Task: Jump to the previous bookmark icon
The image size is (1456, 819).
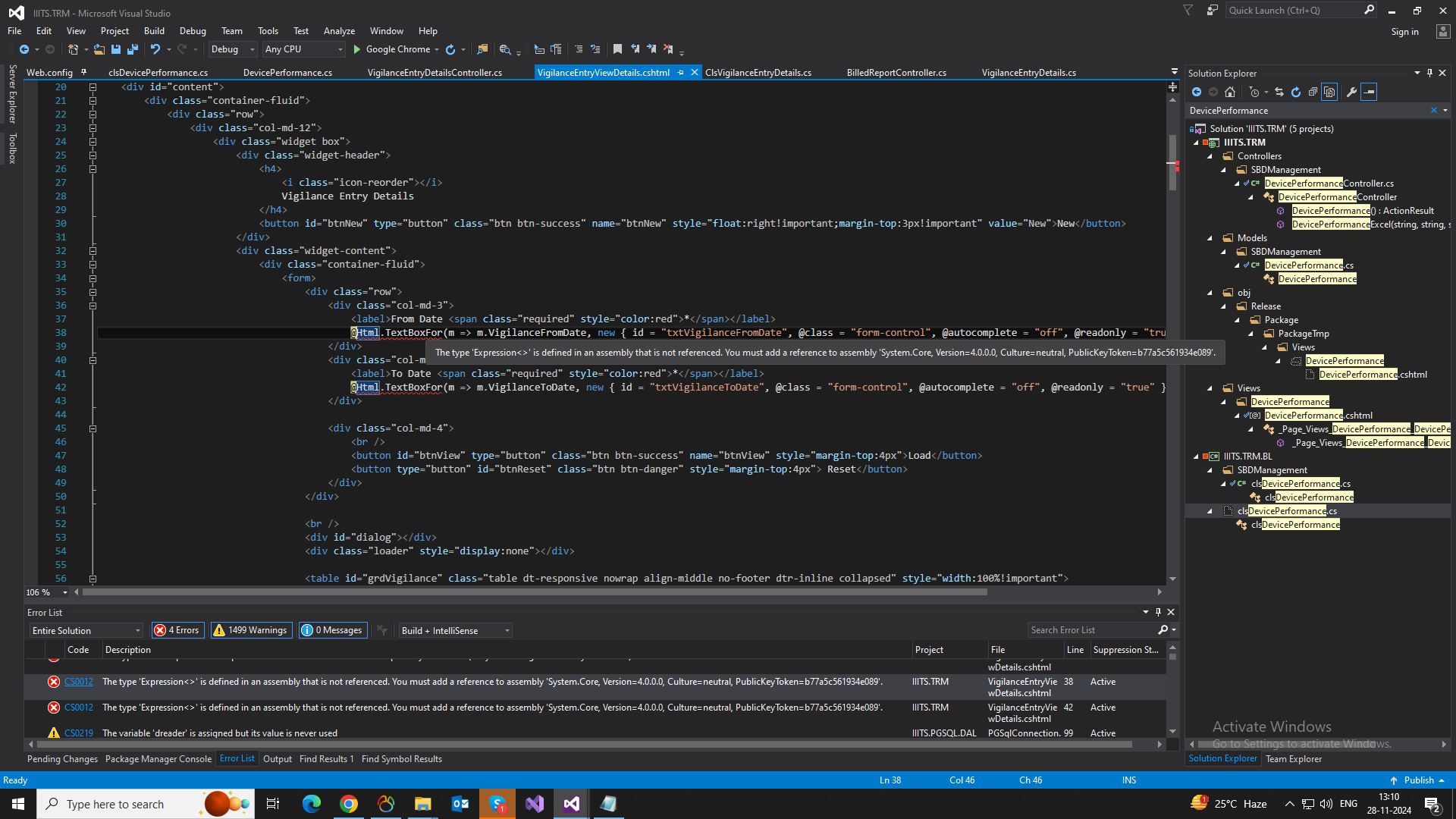Action: click(x=635, y=49)
